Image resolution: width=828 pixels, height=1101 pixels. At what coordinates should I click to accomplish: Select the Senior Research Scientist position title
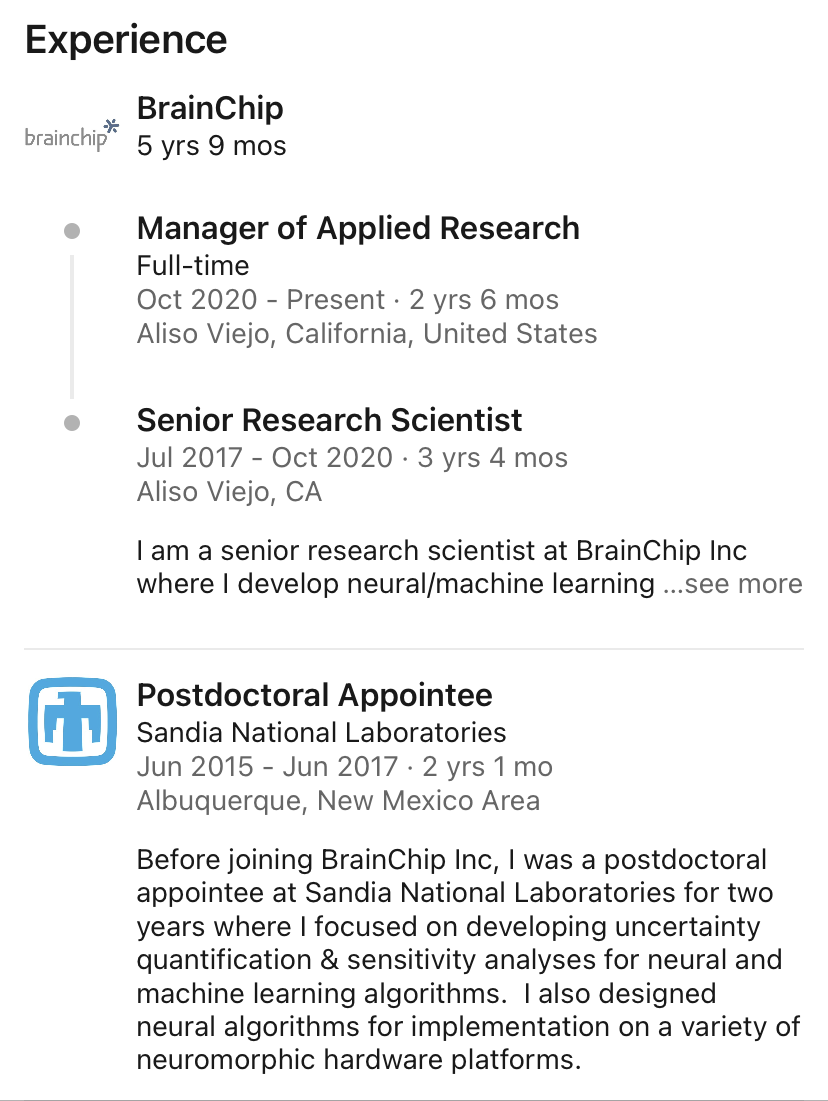point(329,420)
